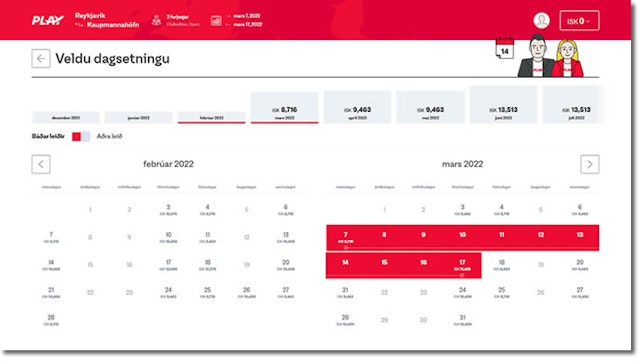Viewport: 640px width, 361px height.
Task: Click the PLAY airline logo
Action: 48,20
